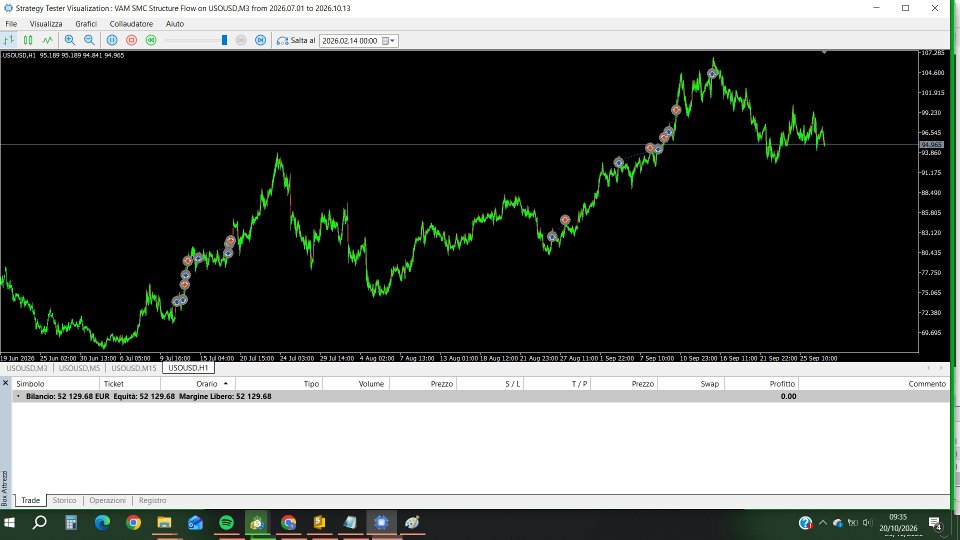Click the Salta al jump button
The width and height of the screenshot is (960, 540).
pos(296,40)
